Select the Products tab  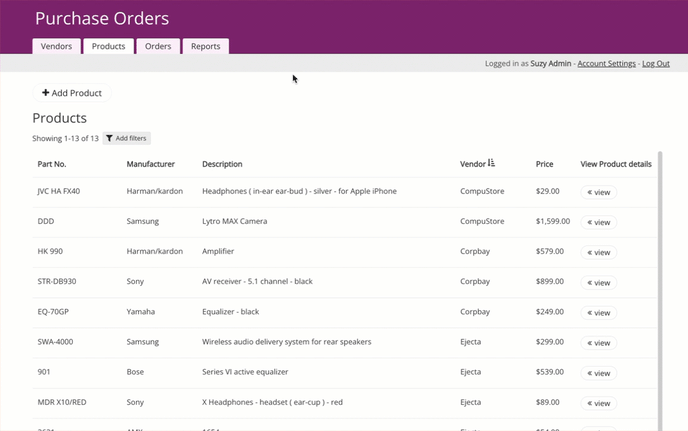(108, 46)
